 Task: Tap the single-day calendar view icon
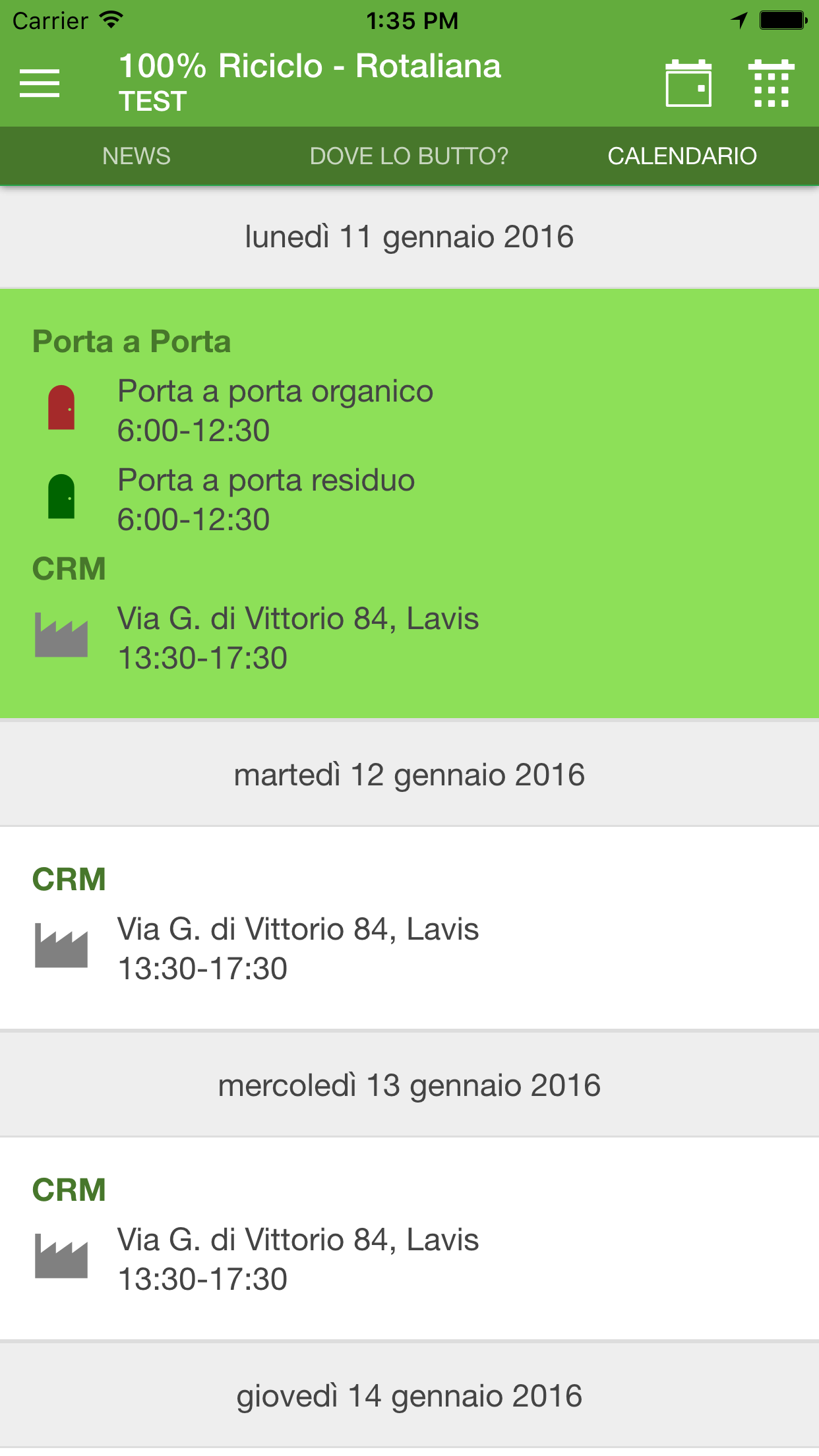[x=688, y=83]
